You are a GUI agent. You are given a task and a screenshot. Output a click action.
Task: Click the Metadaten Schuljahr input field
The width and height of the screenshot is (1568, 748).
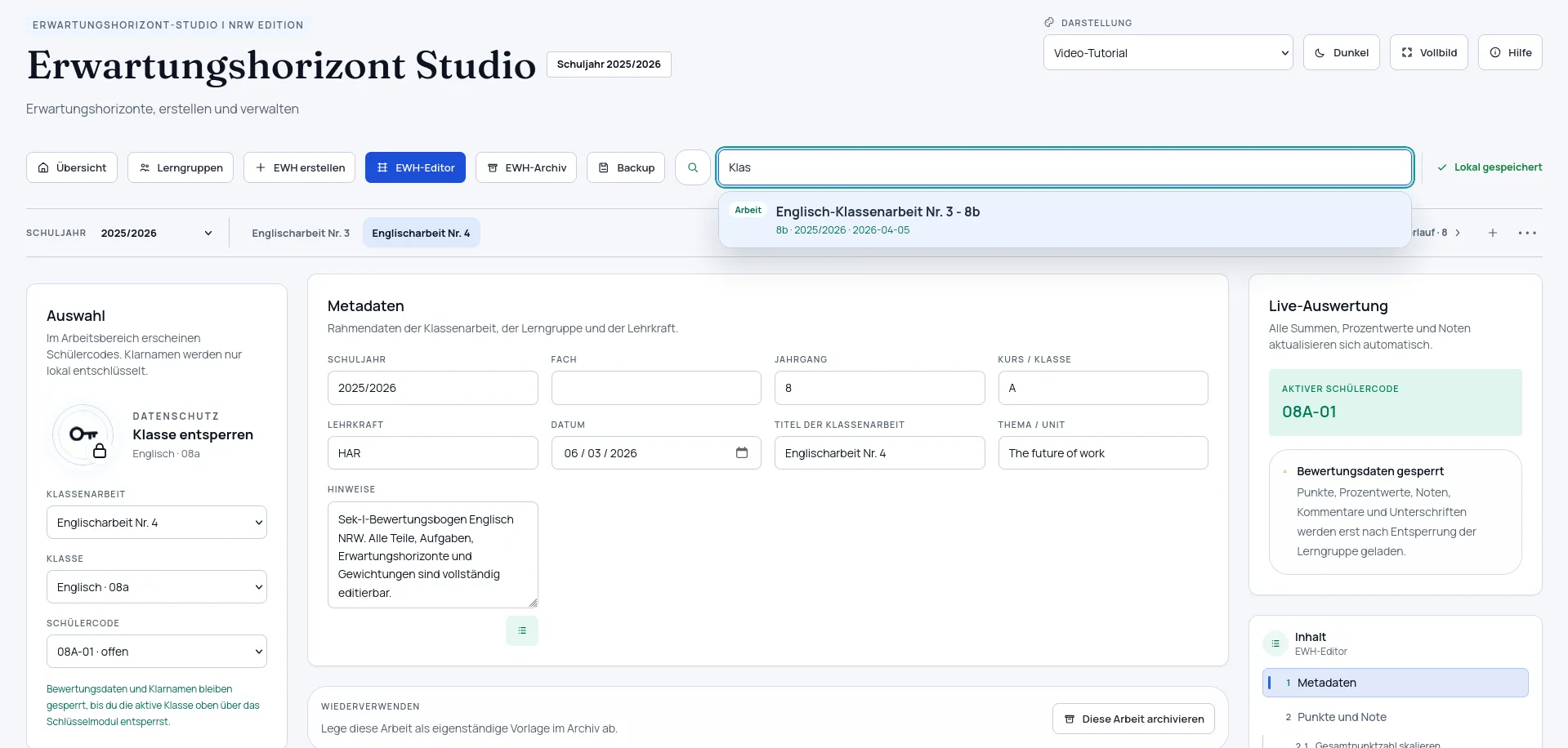(432, 388)
